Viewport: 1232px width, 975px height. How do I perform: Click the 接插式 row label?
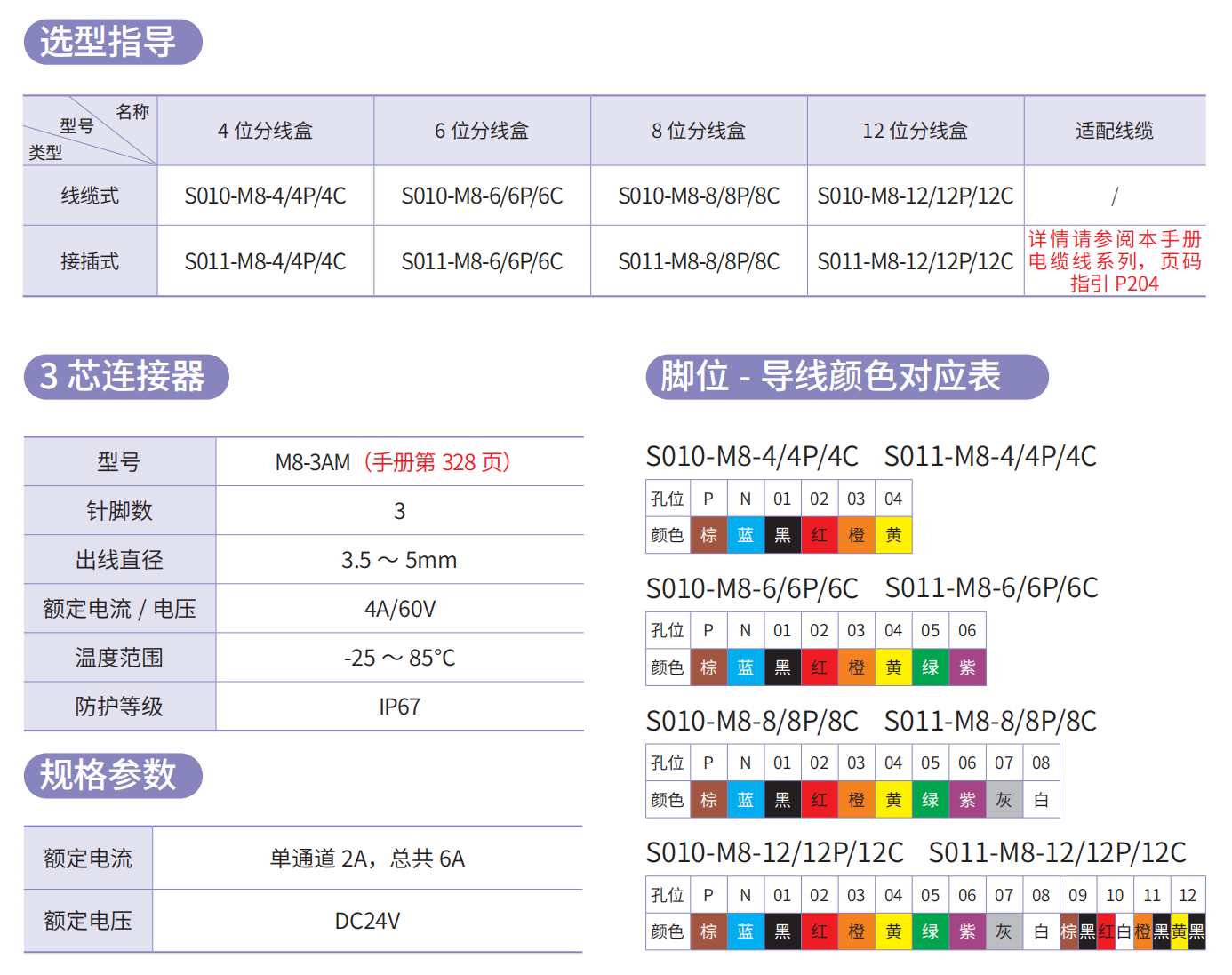90,261
